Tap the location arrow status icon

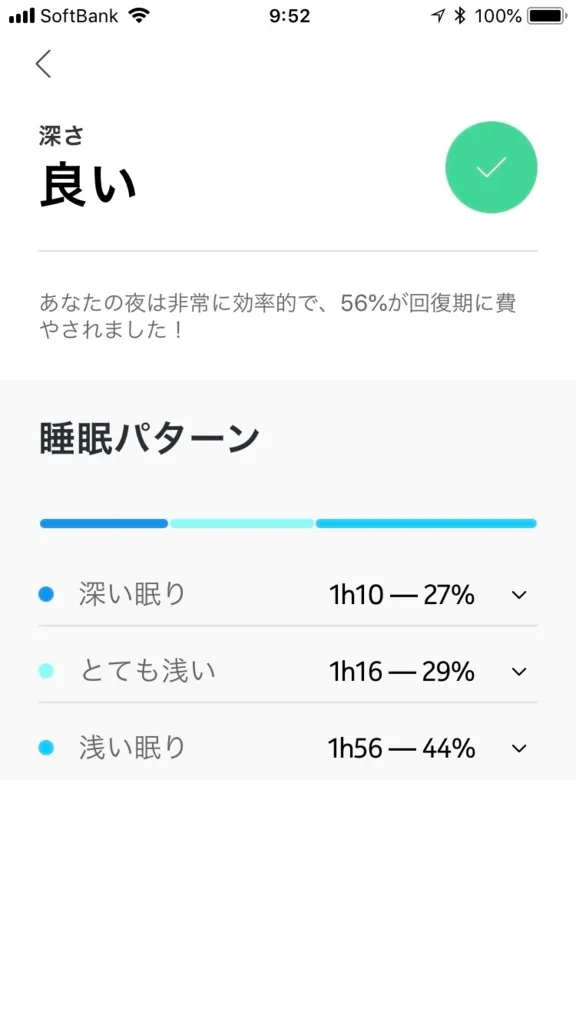tap(438, 16)
